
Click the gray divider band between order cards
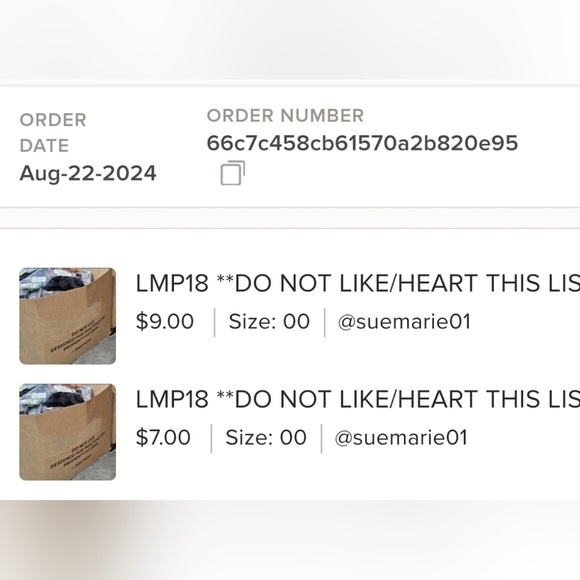point(290,218)
